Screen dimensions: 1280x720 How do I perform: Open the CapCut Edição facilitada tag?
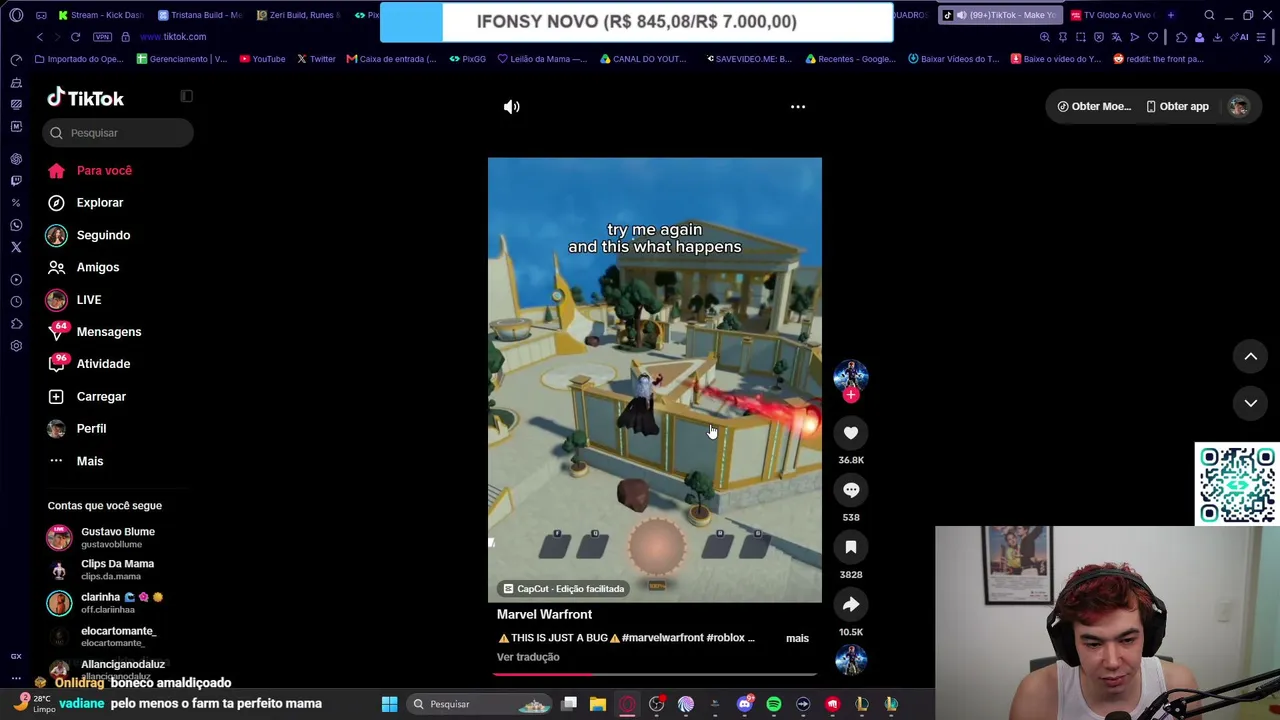pos(564,589)
